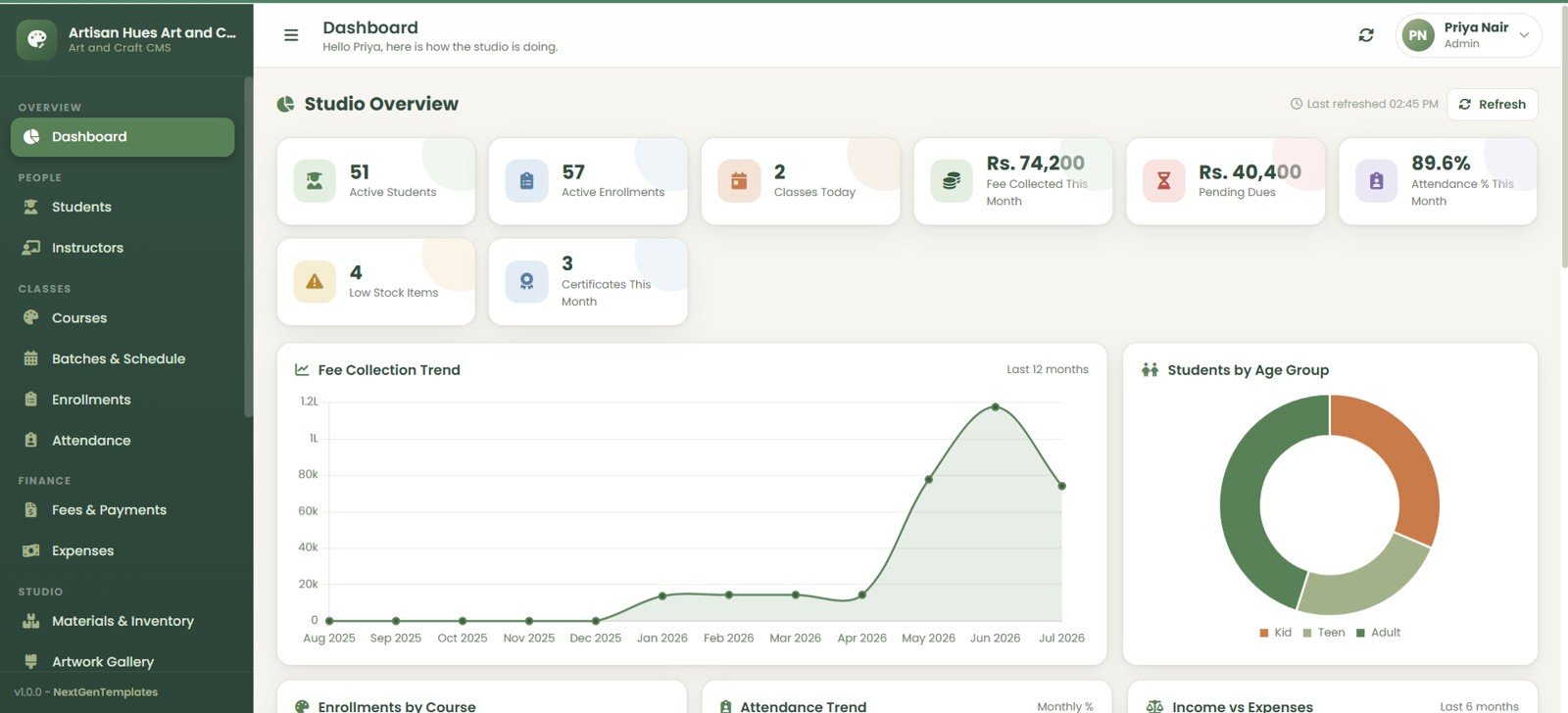Click the Fee Collected coins icon
The height and width of the screenshot is (713, 1568).
[x=952, y=181]
